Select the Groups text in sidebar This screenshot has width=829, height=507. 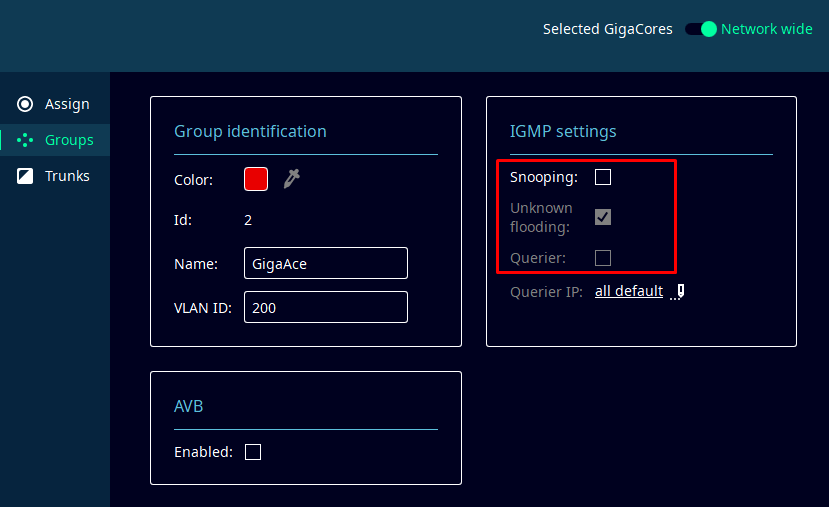tap(69, 140)
